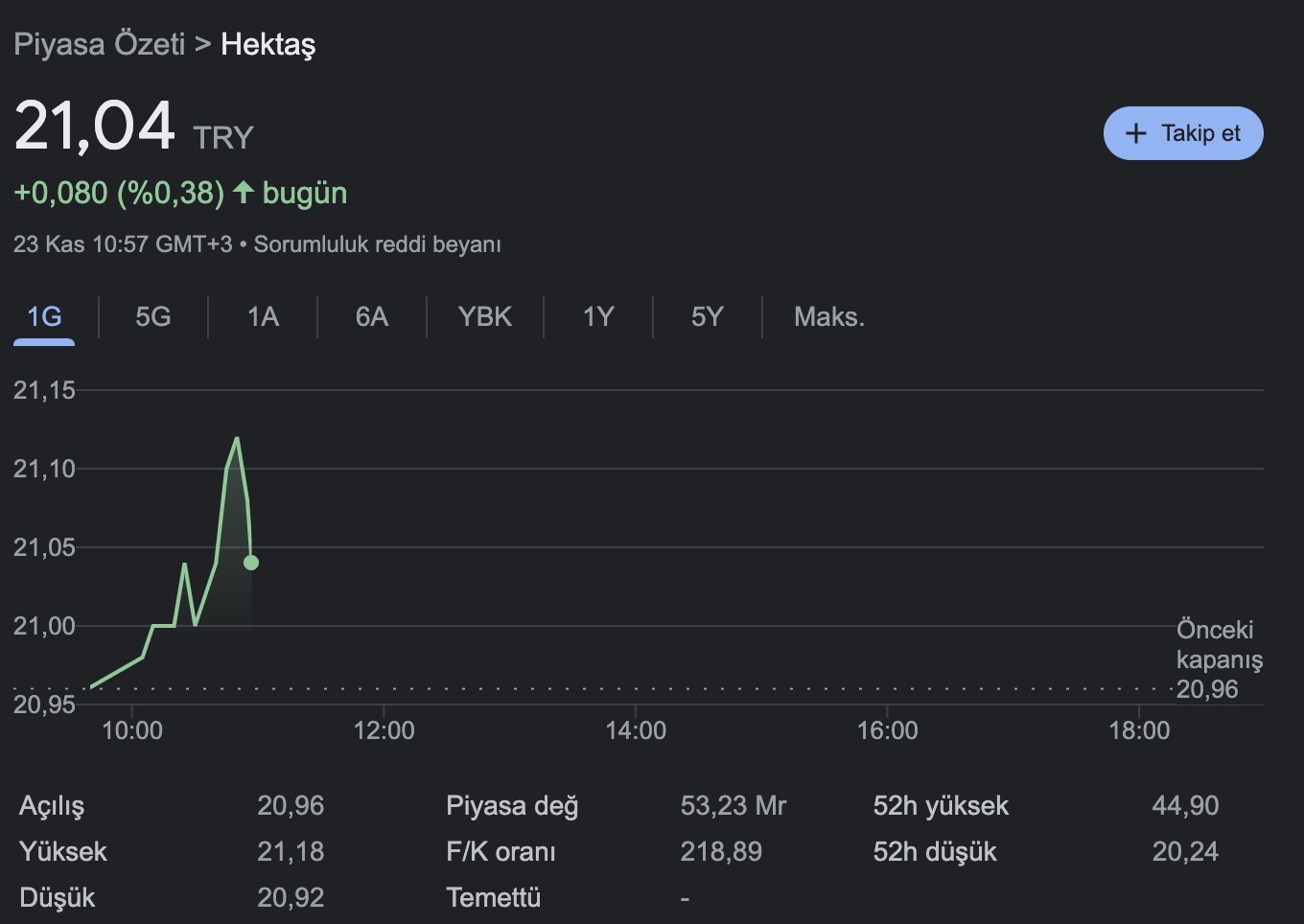Click the TRY currency label

click(223, 138)
